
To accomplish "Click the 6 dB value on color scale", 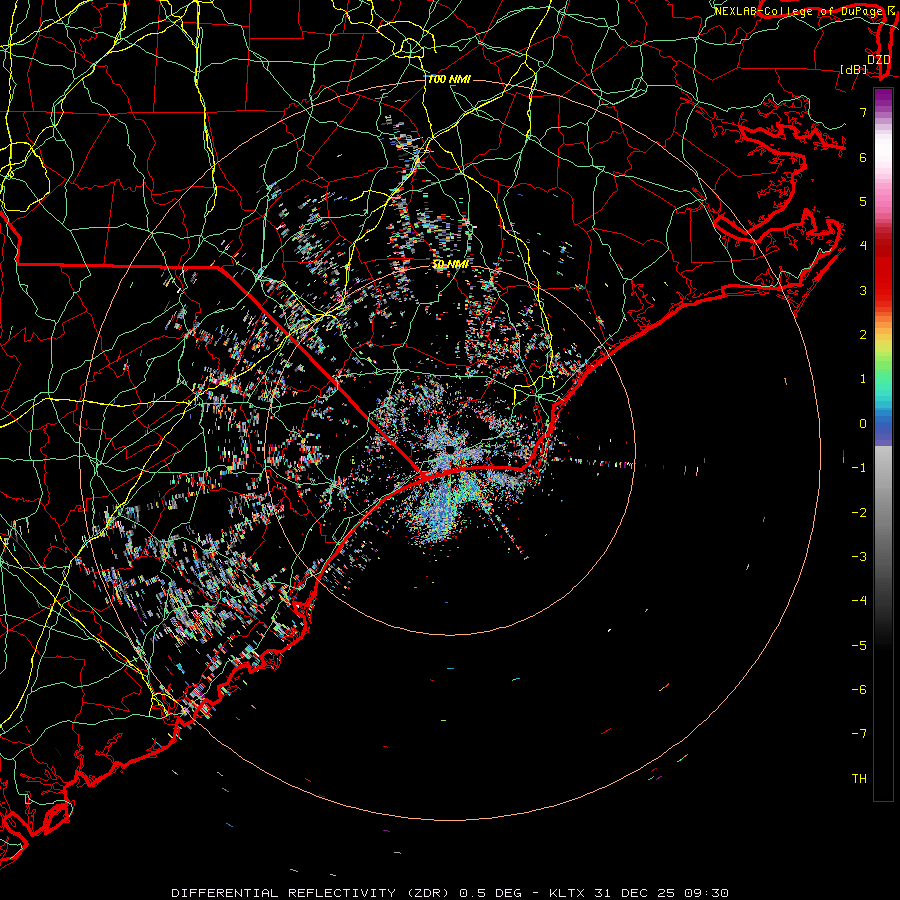I will click(863, 157).
